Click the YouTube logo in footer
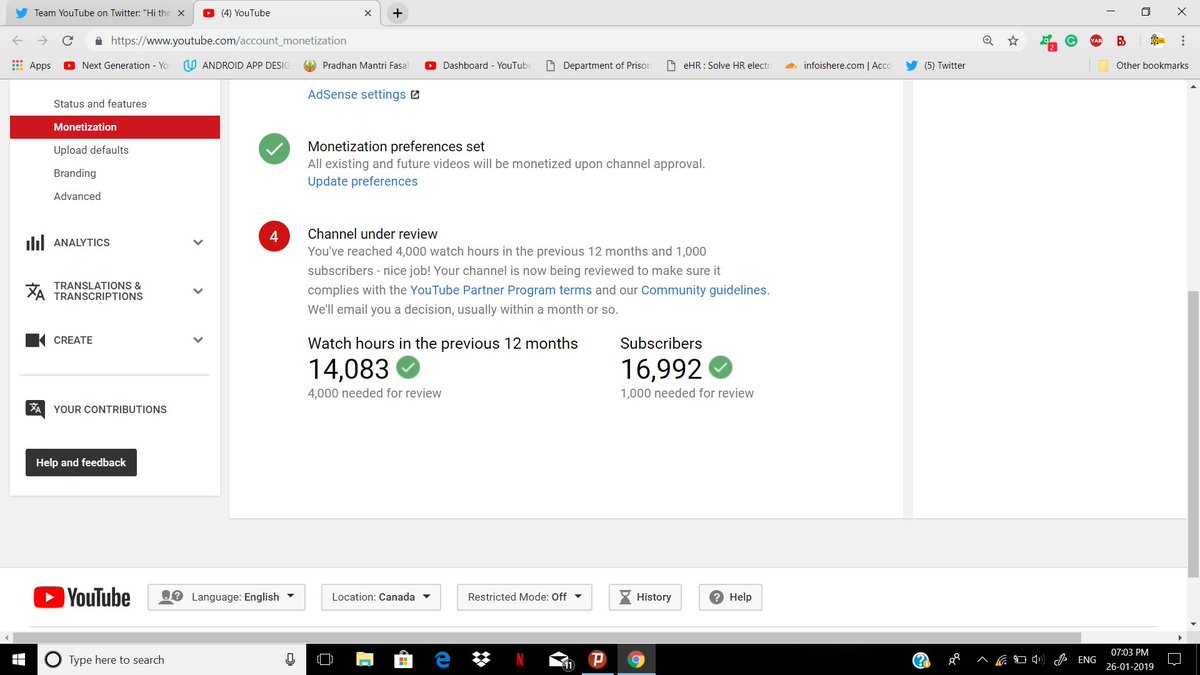The height and width of the screenshot is (675, 1200). [82, 597]
